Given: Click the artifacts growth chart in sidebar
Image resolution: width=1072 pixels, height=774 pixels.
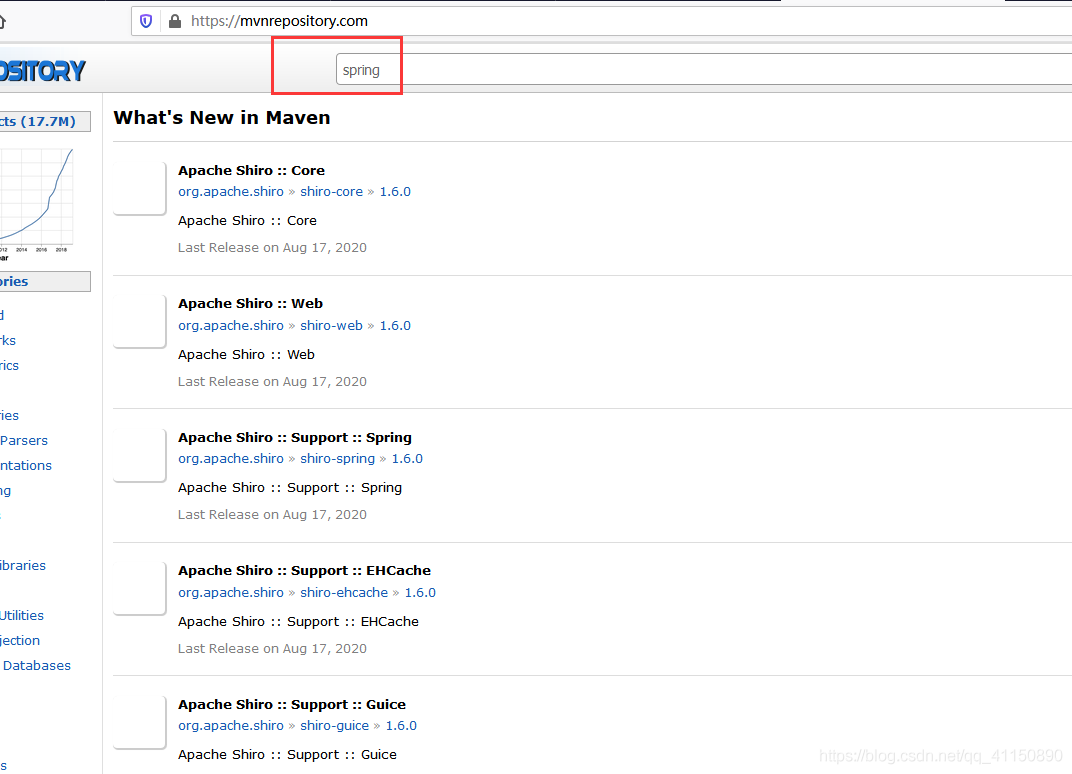Looking at the screenshot, I should tap(37, 203).
